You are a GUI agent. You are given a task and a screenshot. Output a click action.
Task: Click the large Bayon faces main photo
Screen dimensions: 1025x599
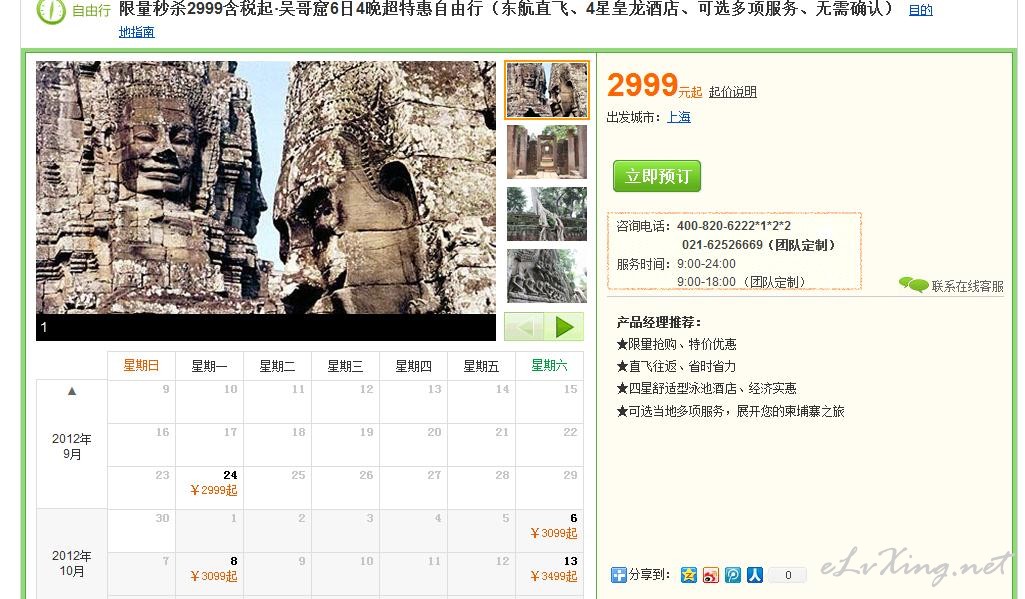pyautogui.click(x=266, y=188)
